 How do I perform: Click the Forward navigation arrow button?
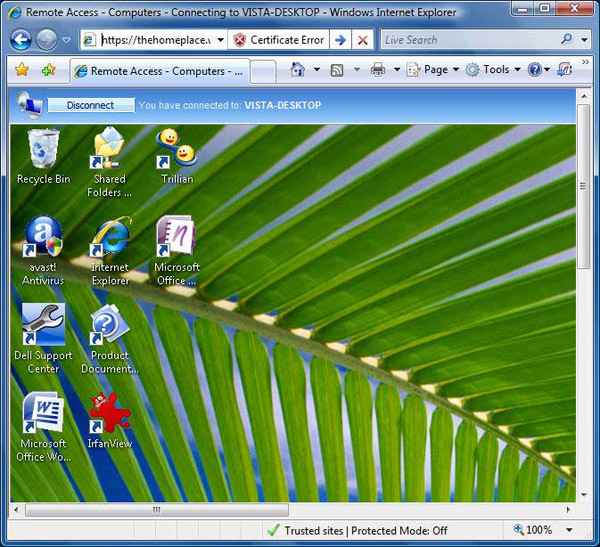point(47,40)
